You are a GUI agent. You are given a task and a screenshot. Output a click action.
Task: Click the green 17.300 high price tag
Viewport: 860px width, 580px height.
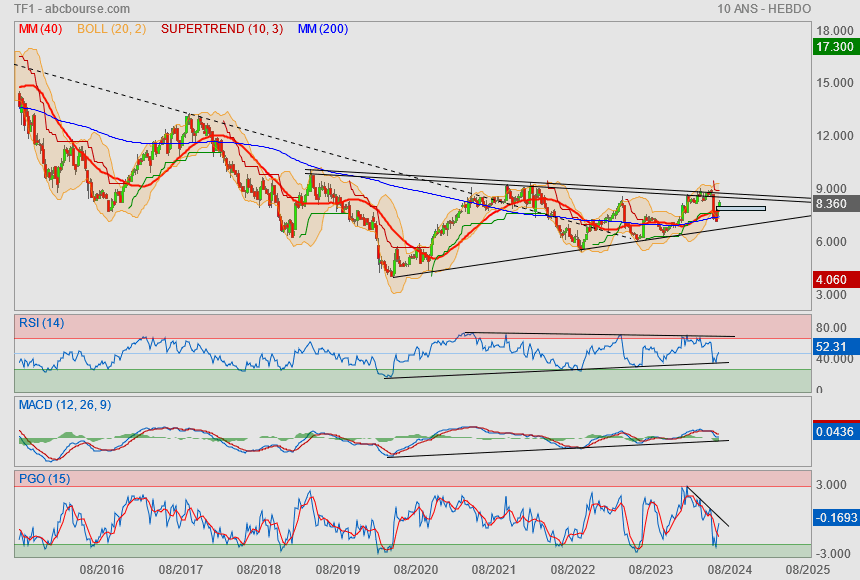tap(836, 47)
